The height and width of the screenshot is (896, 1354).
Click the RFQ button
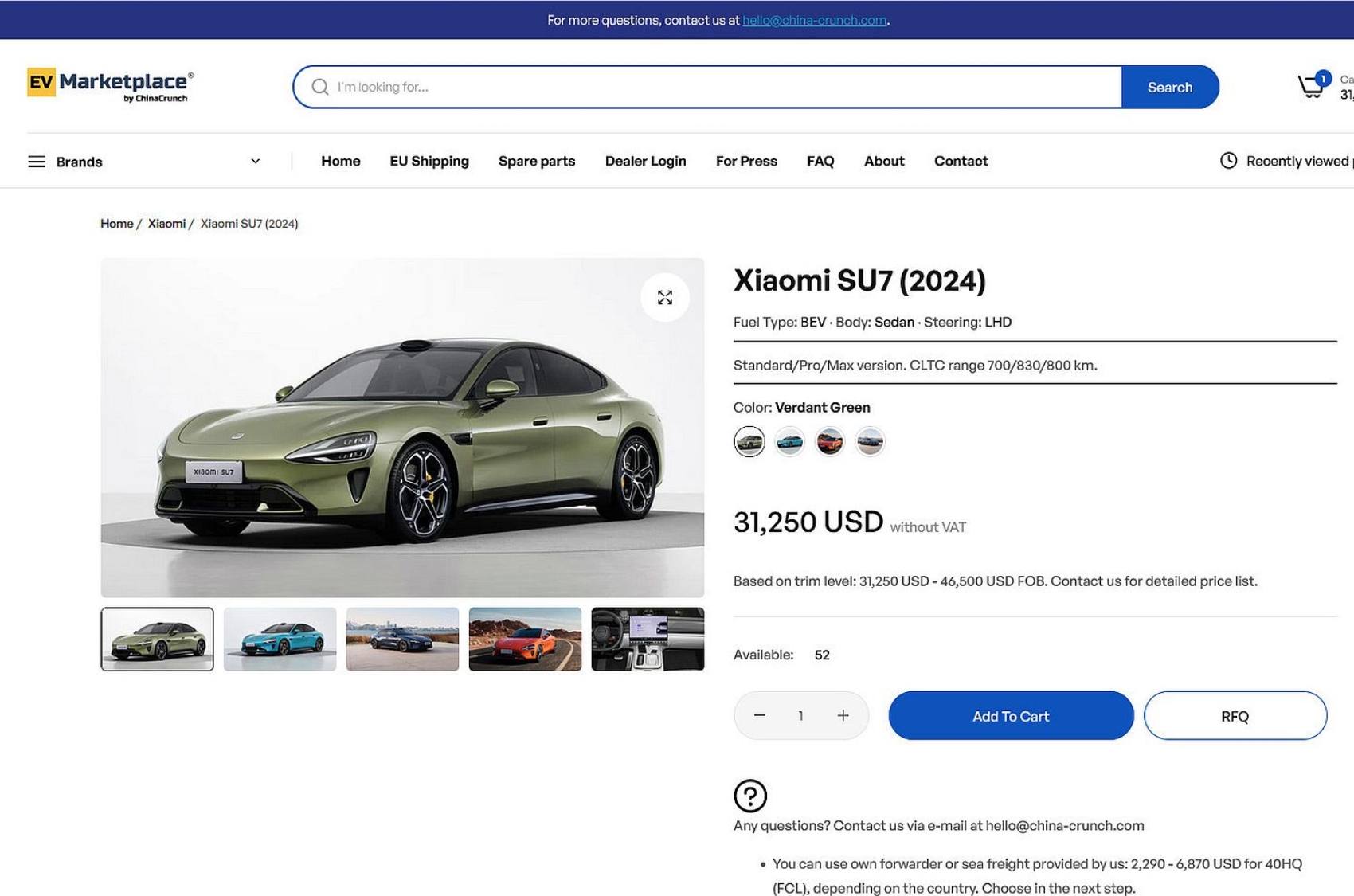click(x=1235, y=715)
